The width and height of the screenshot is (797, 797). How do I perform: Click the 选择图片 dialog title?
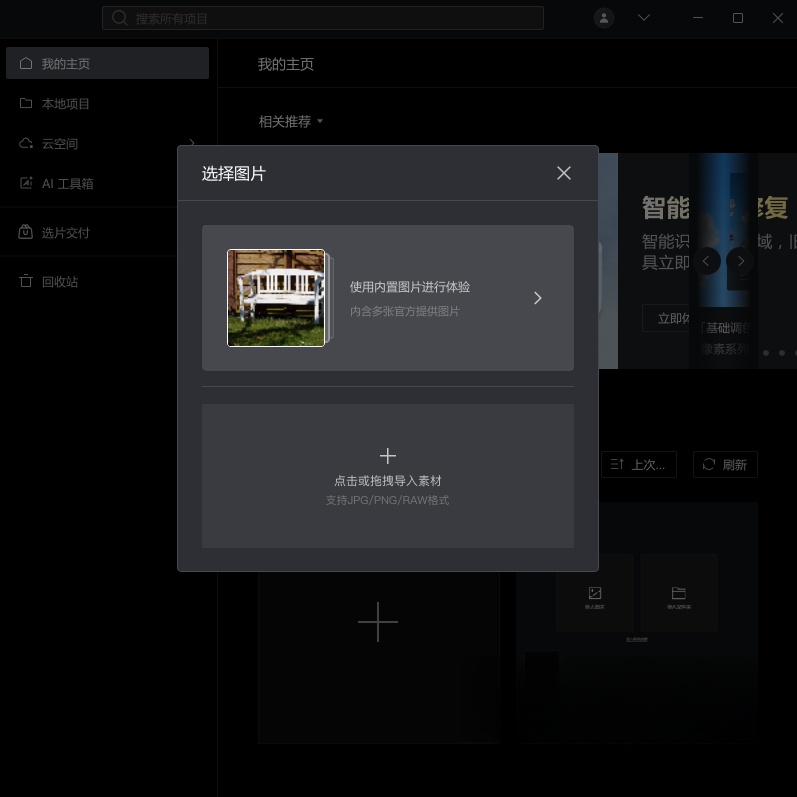[234, 174]
